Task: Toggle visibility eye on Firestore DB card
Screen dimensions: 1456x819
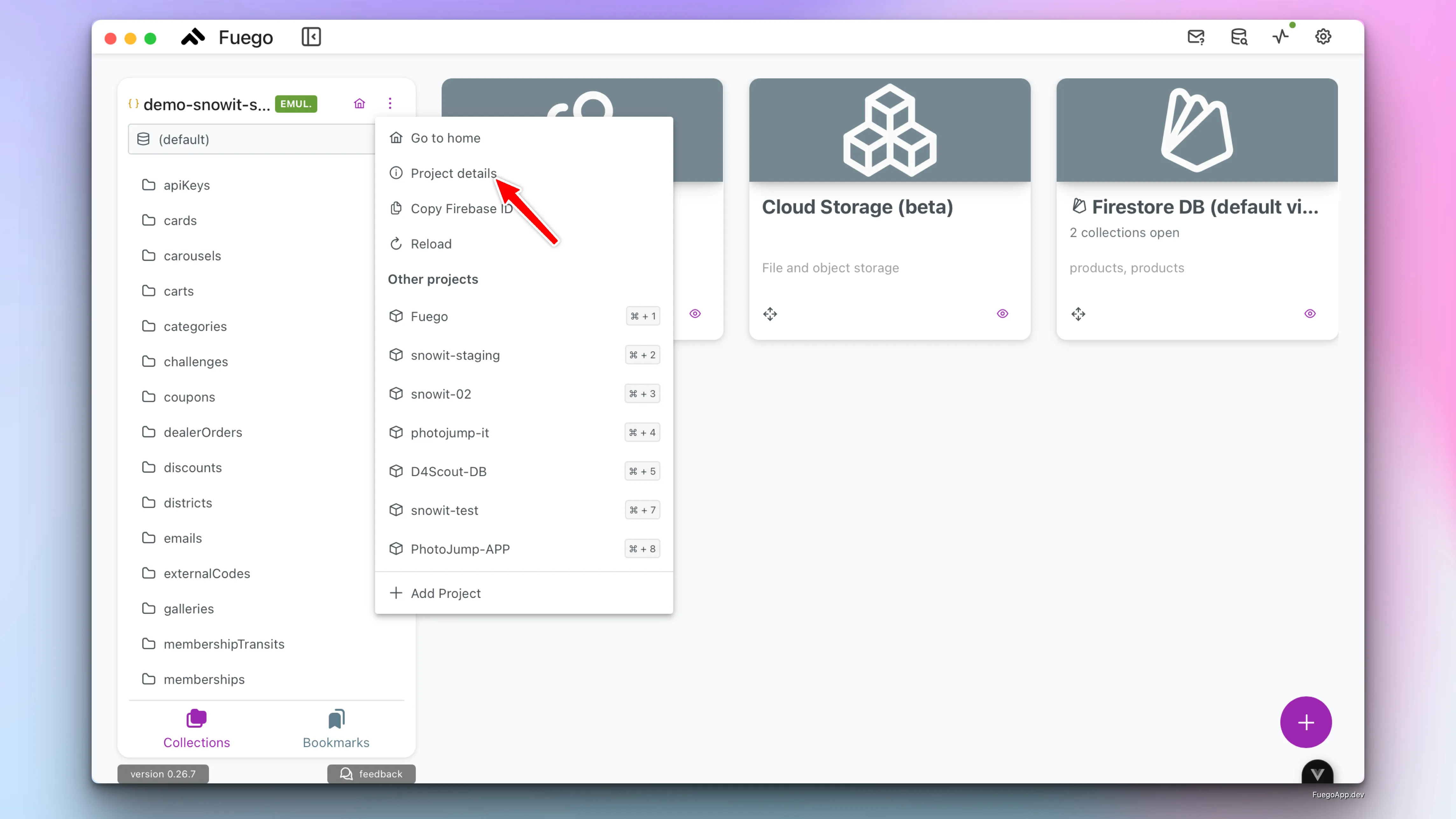Action: (x=1310, y=313)
